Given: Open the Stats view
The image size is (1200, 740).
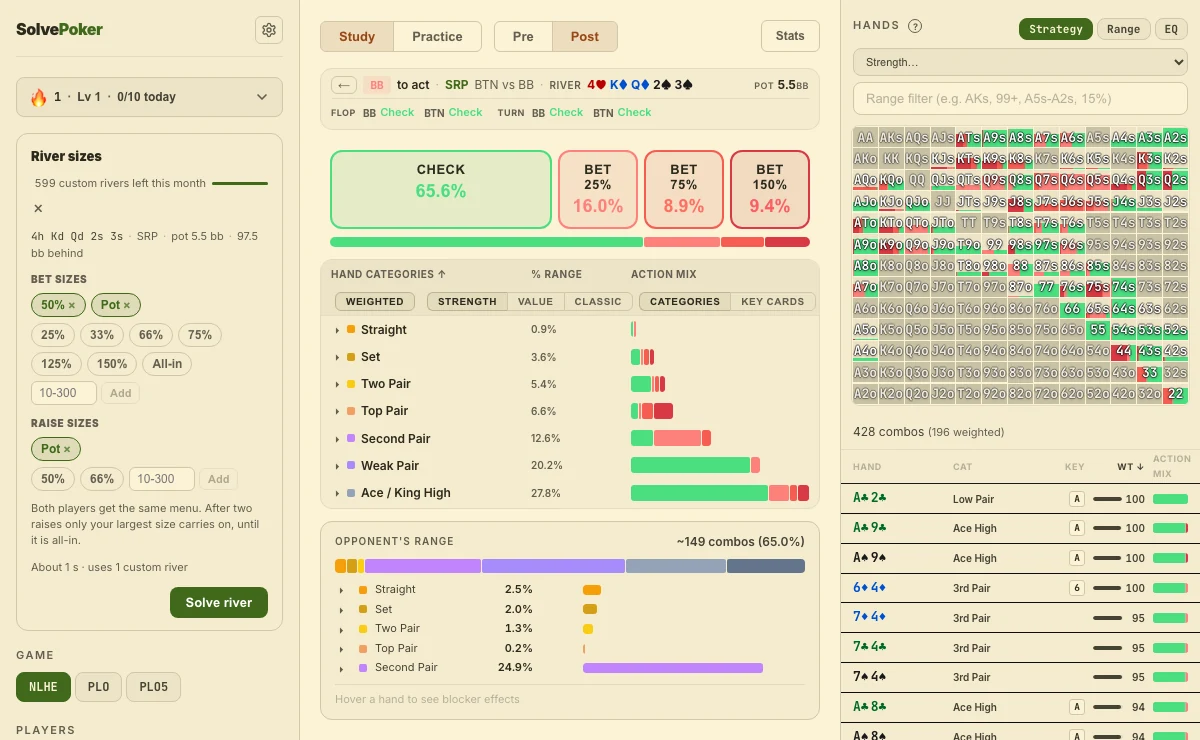Looking at the screenshot, I should click(790, 36).
